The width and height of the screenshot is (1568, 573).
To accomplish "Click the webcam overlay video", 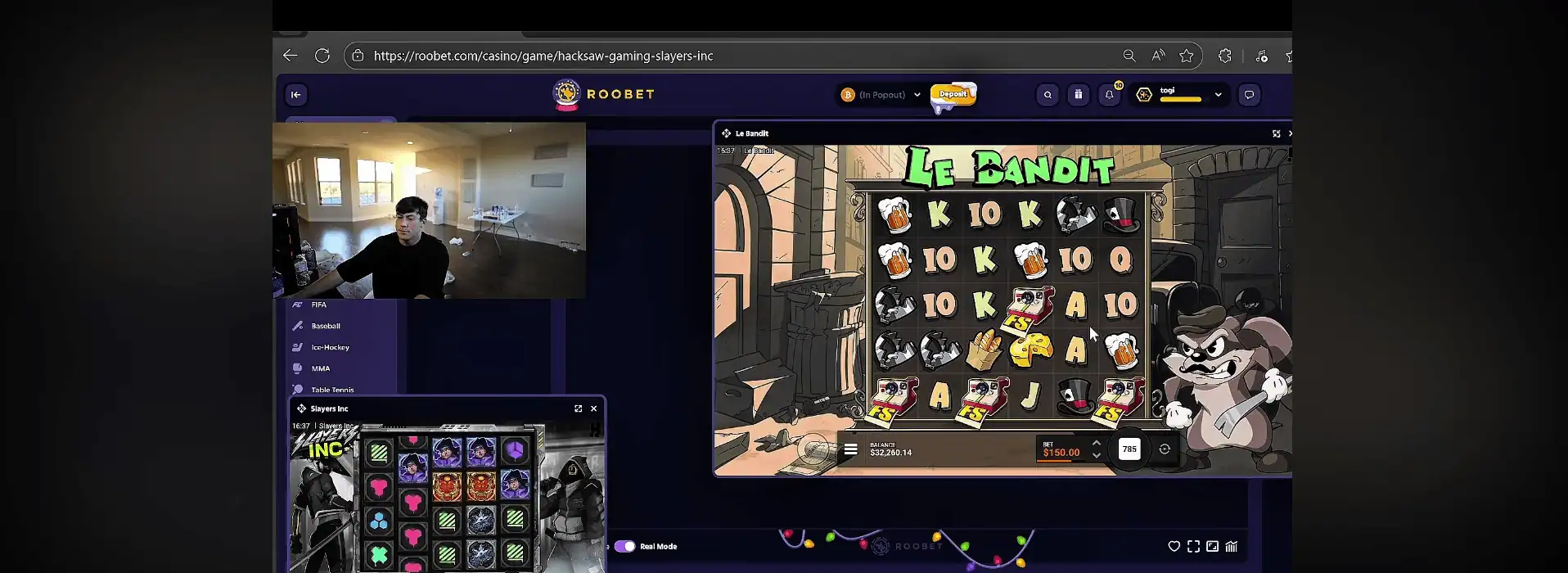I will [429, 210].
